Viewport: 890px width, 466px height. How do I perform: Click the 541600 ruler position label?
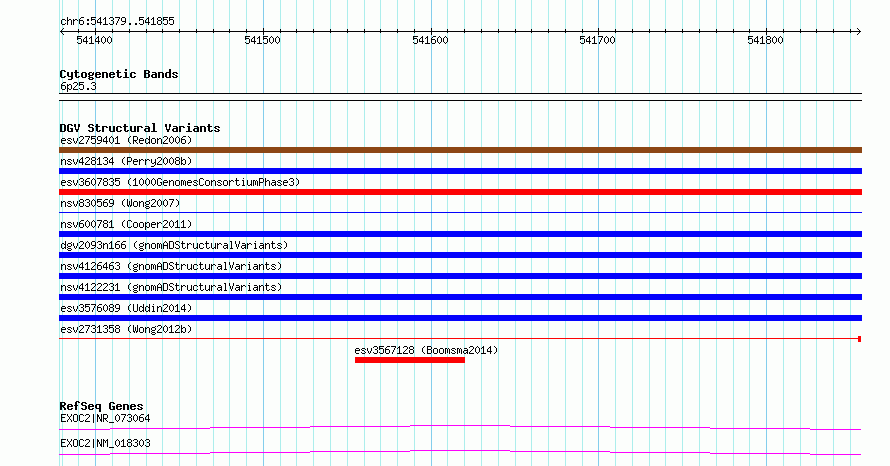(x=430, y=40)
